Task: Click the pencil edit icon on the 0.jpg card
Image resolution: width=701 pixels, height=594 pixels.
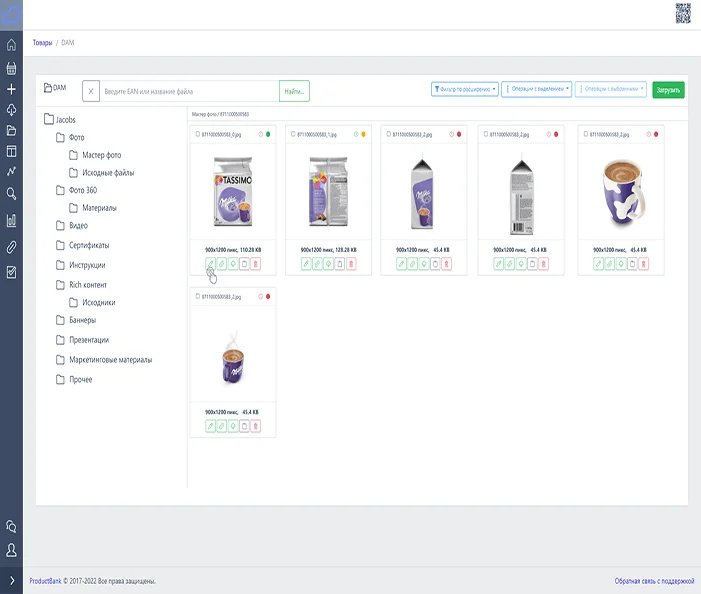Action: pos(211,264)
